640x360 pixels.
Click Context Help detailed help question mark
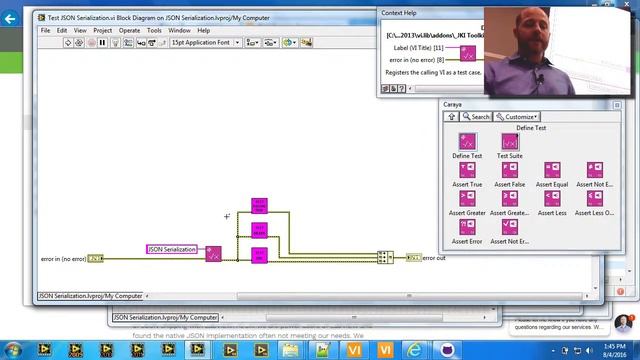[402, 88]
